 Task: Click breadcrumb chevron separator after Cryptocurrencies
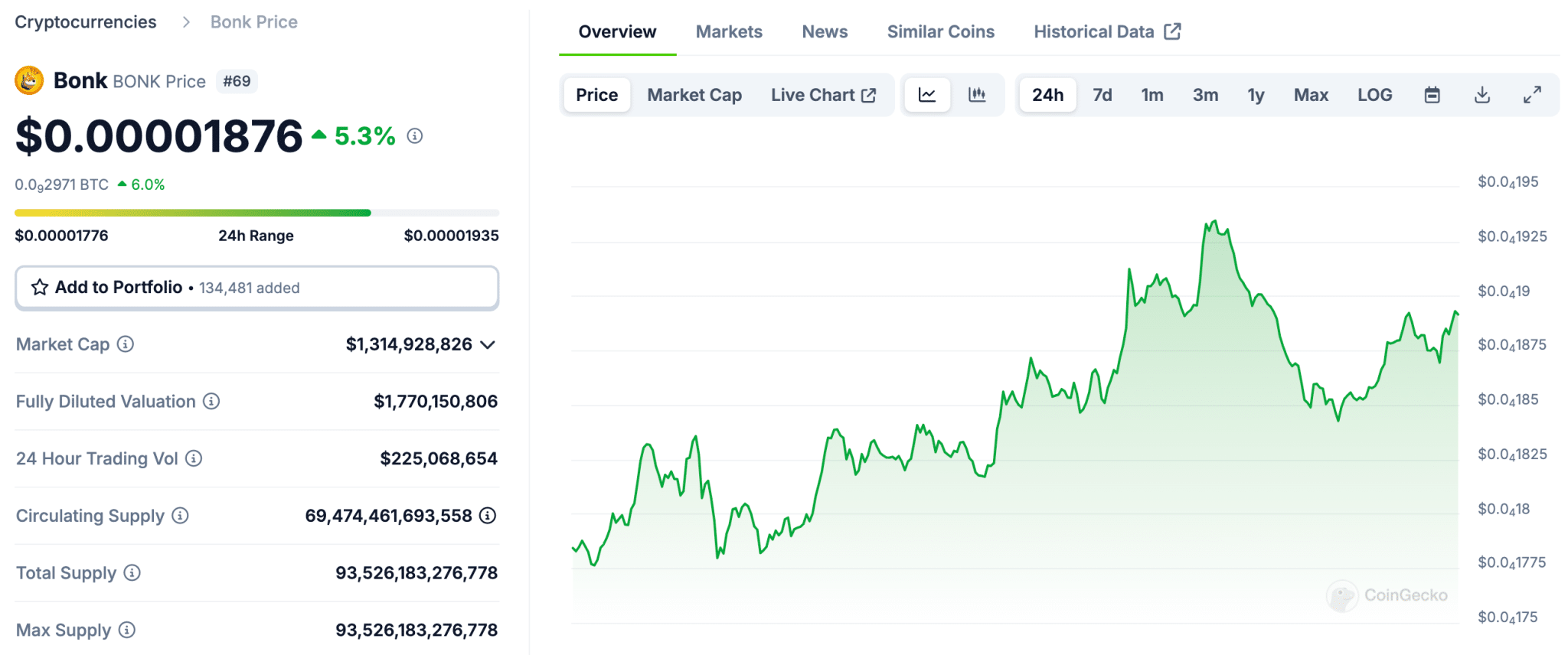pyautogui.click(x=186, y=22)
